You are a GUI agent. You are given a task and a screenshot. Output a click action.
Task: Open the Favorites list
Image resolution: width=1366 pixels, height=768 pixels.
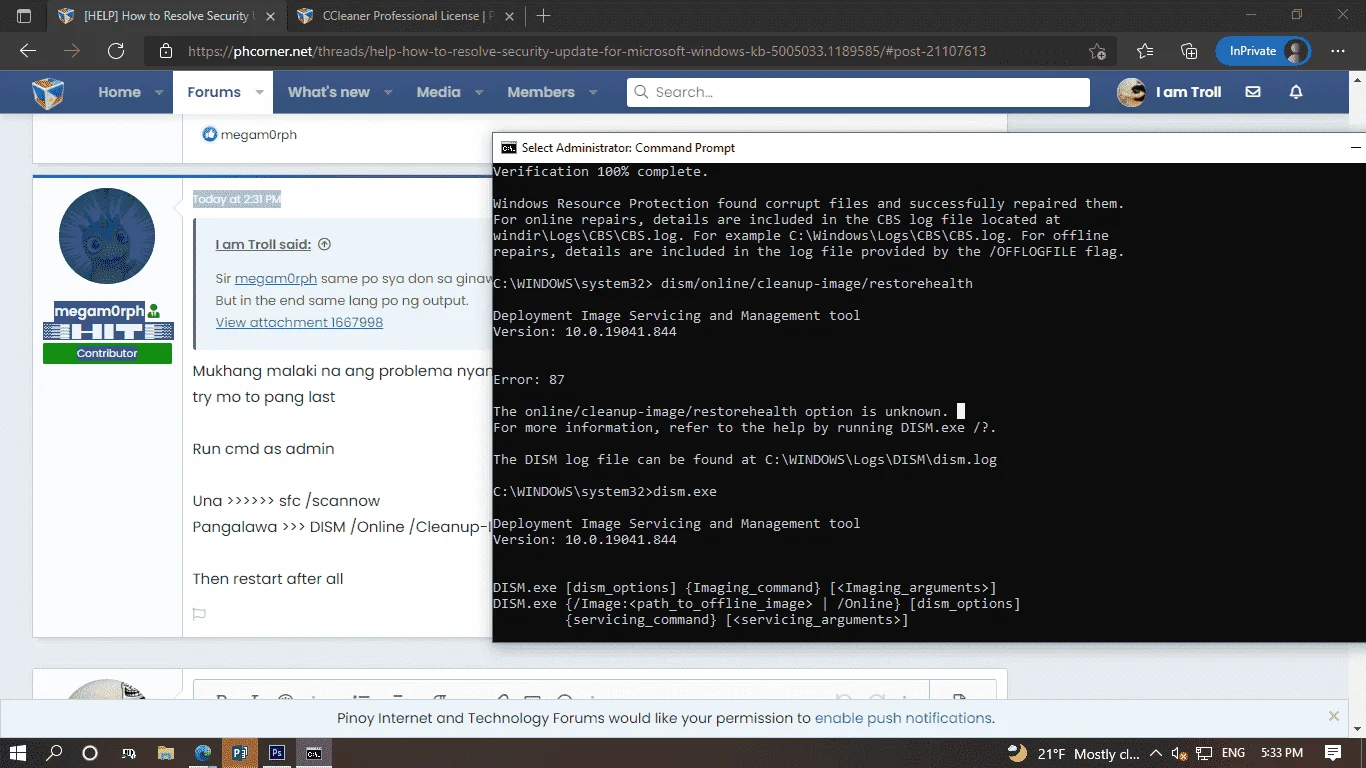(x=1145, y=51)
